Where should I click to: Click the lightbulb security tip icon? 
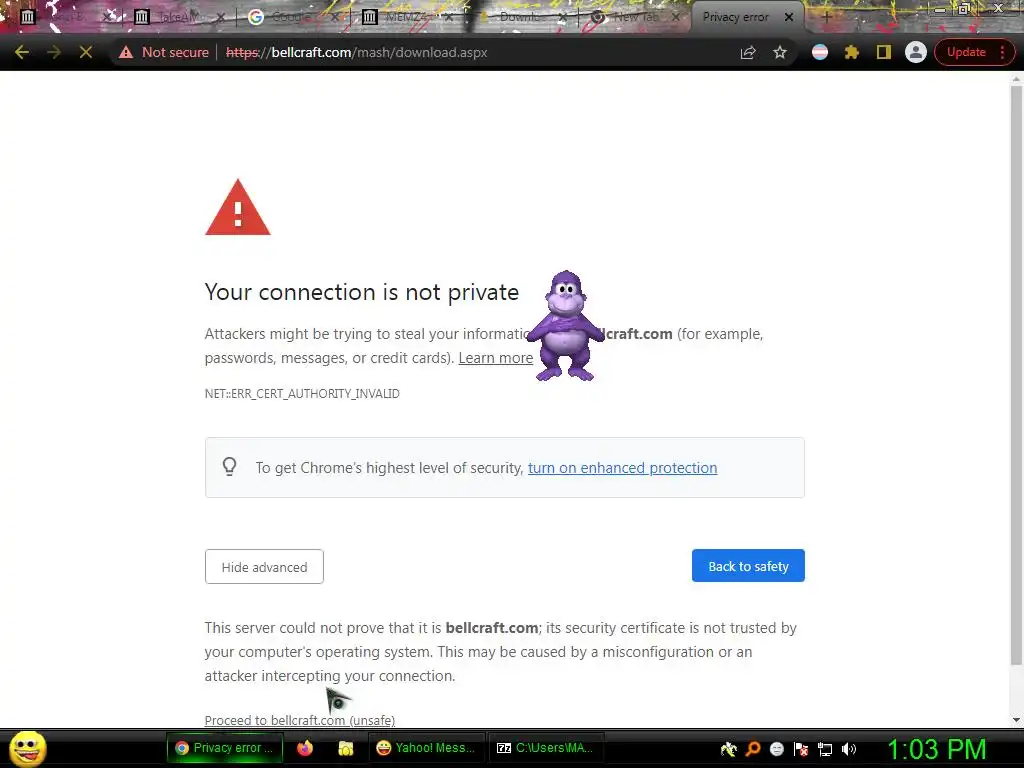pos(229,466)
